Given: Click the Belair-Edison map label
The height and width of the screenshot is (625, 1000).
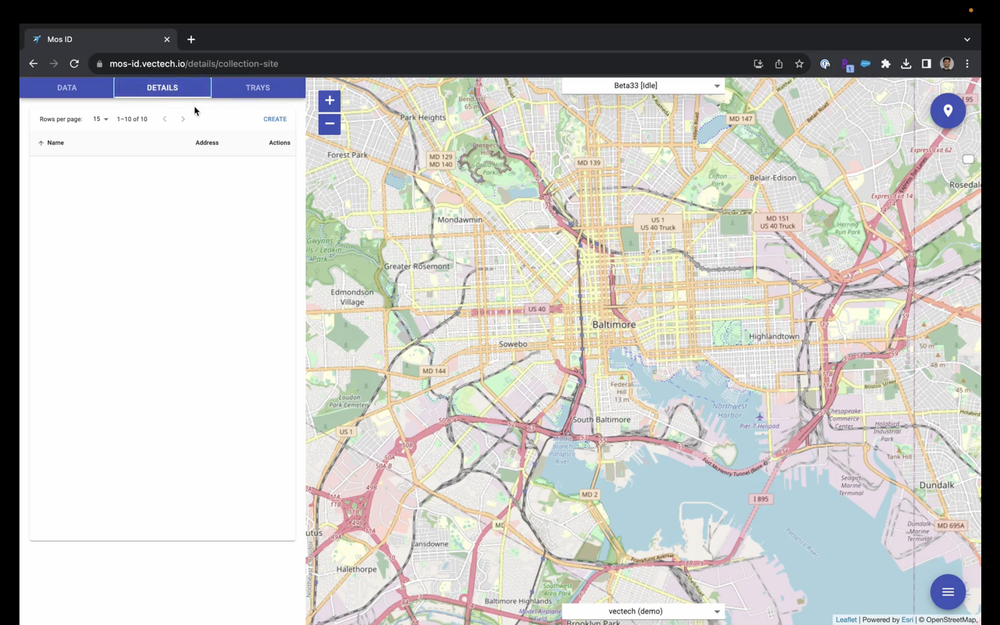Looking at the screenshot, I should 773,178.
